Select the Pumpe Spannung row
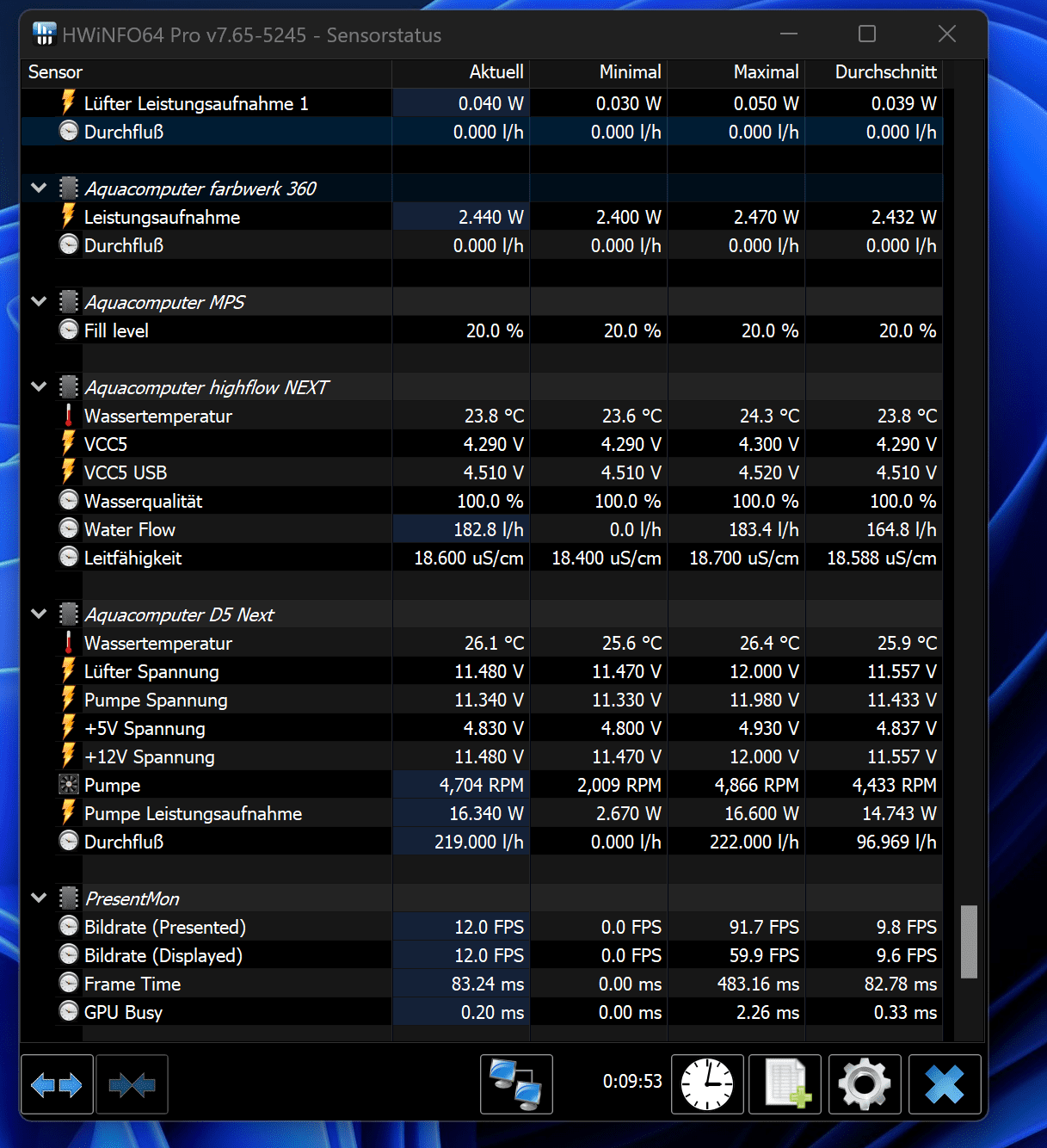 point(482,700)
